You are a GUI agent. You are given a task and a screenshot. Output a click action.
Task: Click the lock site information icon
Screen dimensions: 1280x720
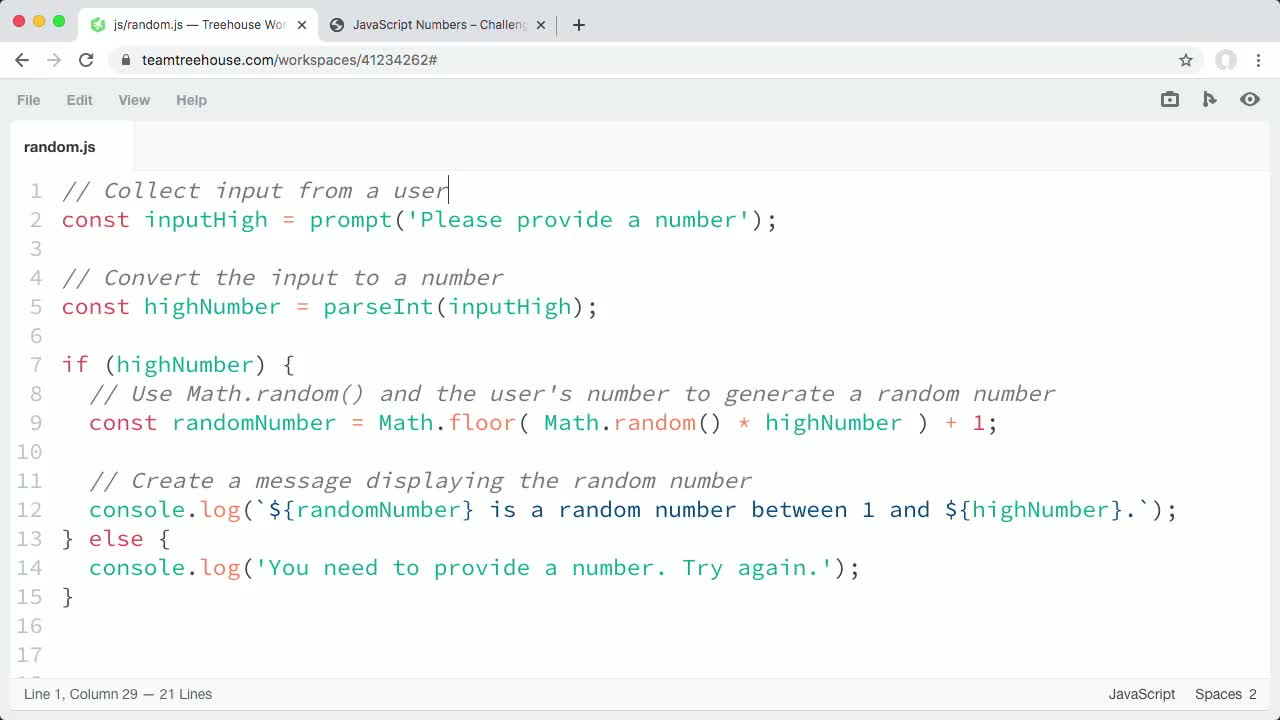pos(126,60)
